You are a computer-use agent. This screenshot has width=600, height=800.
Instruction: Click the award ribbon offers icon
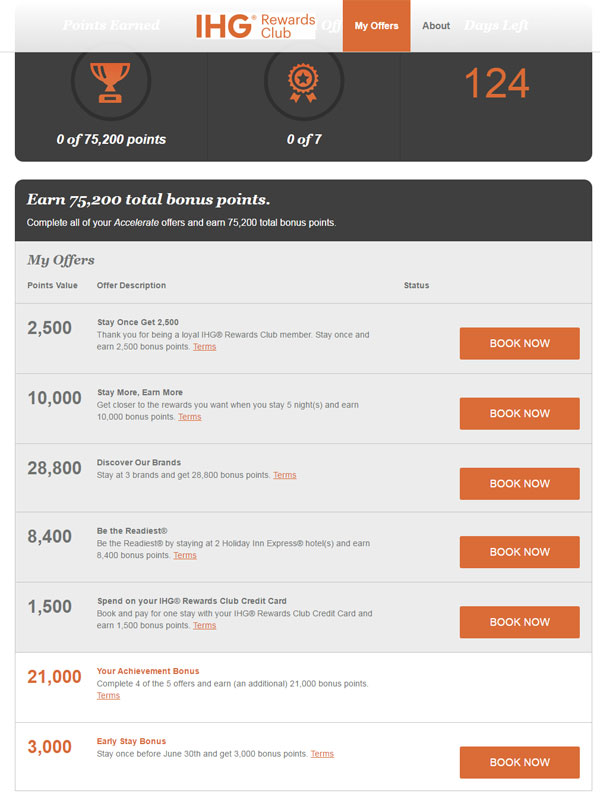coord(303,82)
